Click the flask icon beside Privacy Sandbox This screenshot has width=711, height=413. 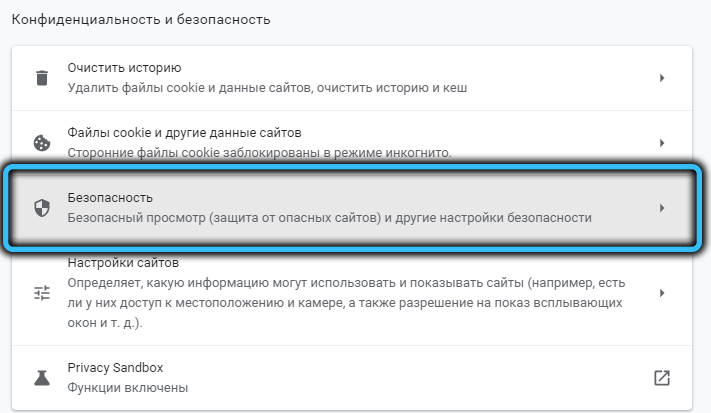point(42,377)
